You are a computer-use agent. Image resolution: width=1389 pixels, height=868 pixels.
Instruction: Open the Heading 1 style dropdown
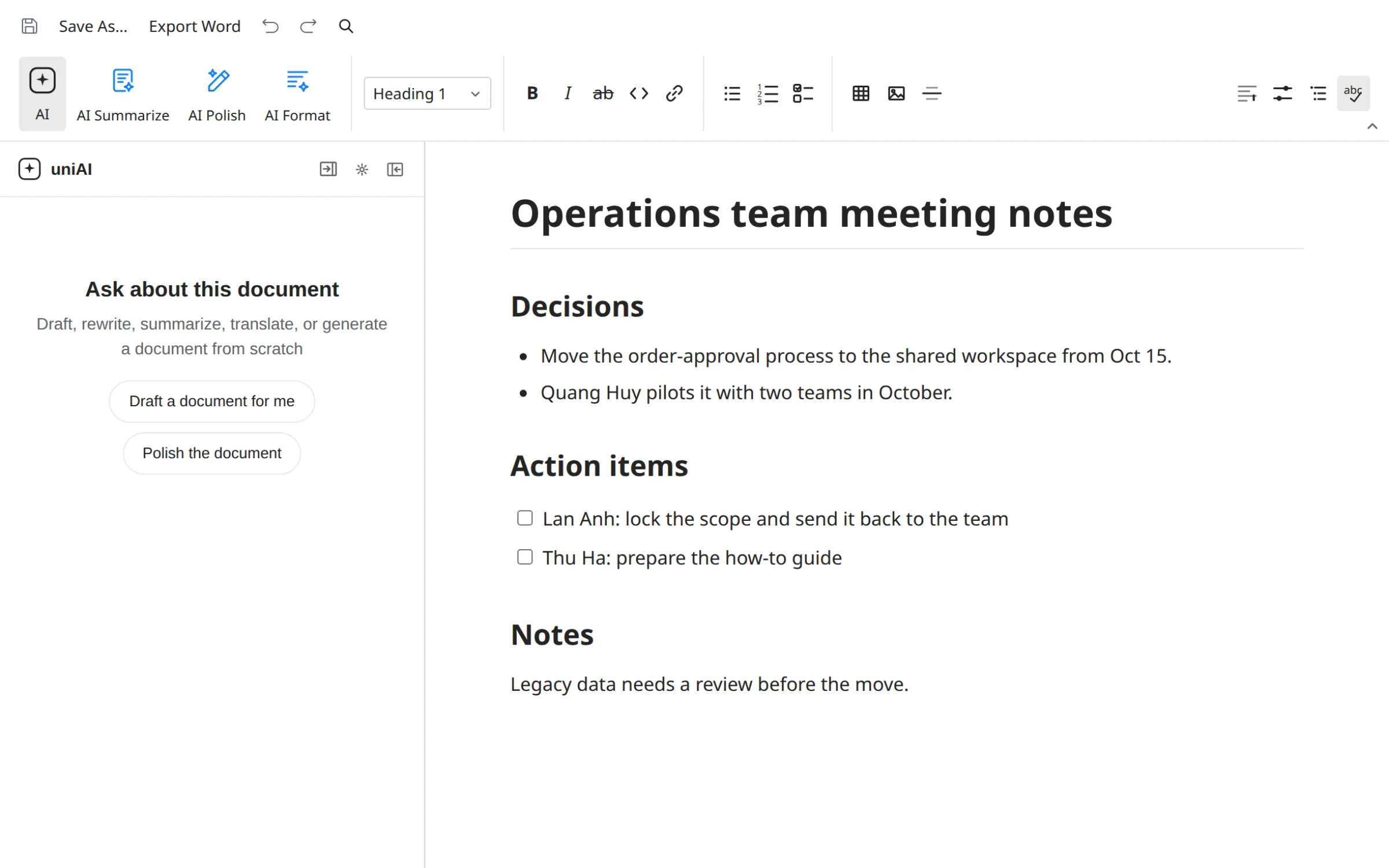(427, 93)
